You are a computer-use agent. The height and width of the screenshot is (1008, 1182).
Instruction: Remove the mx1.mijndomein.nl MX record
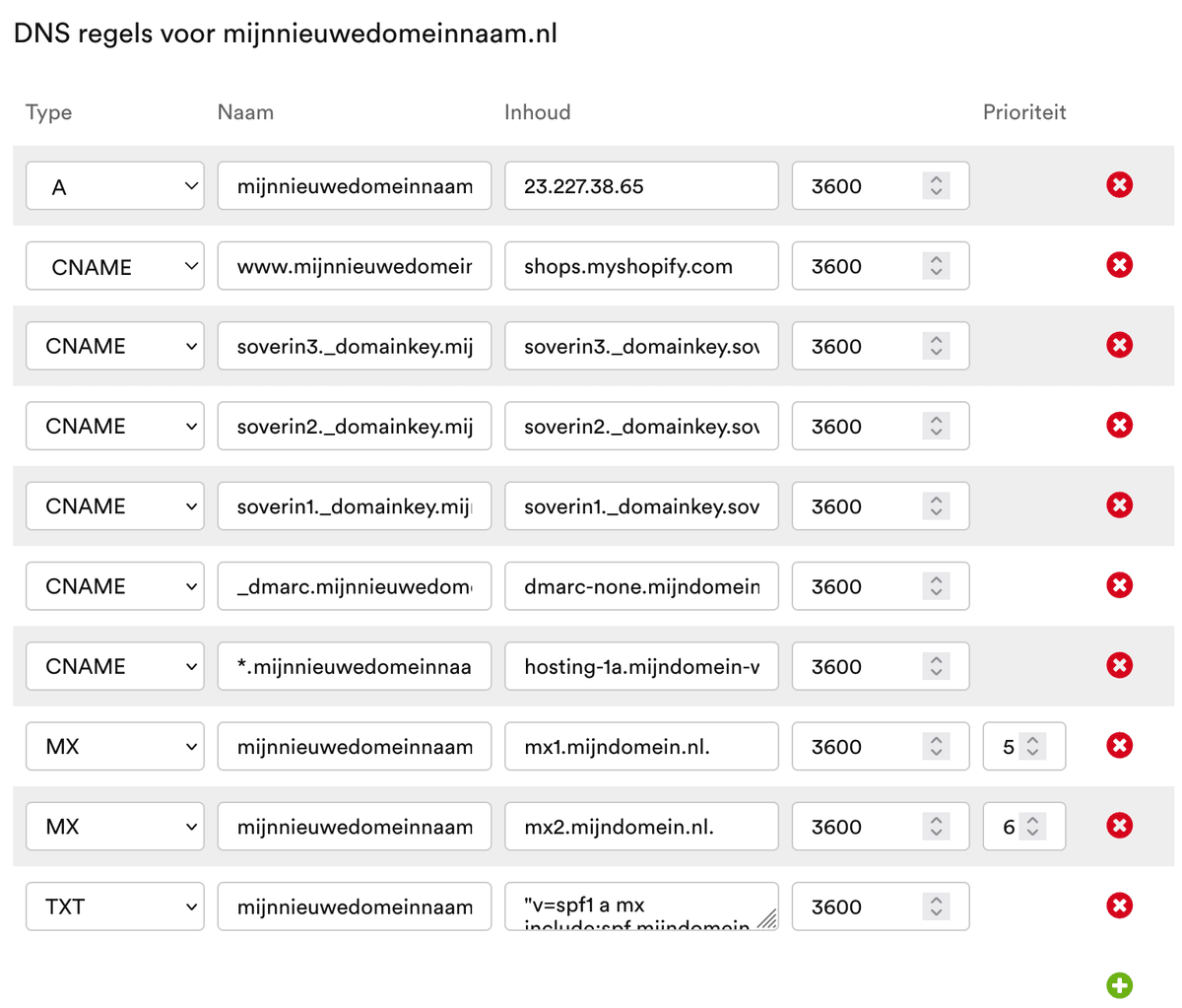click(1119, 745)
